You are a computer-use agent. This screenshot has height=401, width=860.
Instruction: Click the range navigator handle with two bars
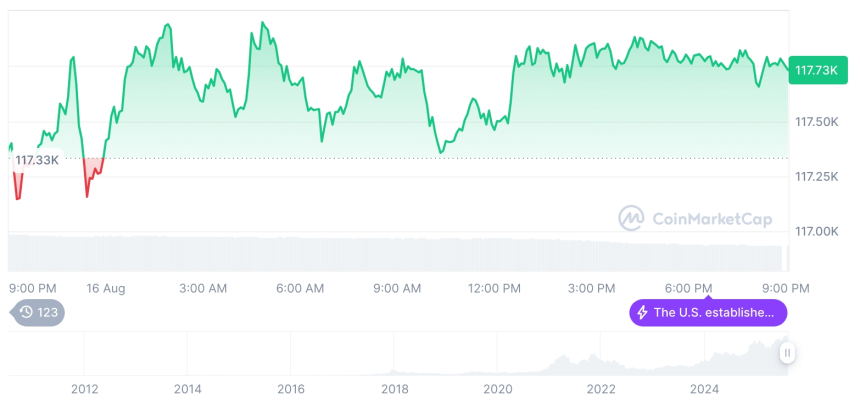click(x=788, y=353)
